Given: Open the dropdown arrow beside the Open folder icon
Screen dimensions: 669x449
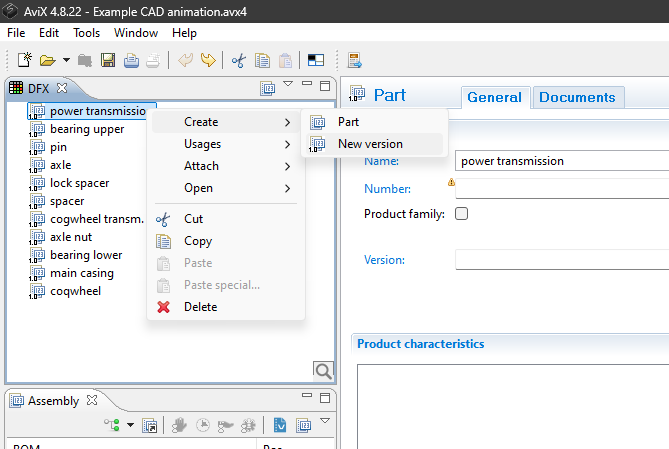Looking at the screenshot, I should 66,61.
